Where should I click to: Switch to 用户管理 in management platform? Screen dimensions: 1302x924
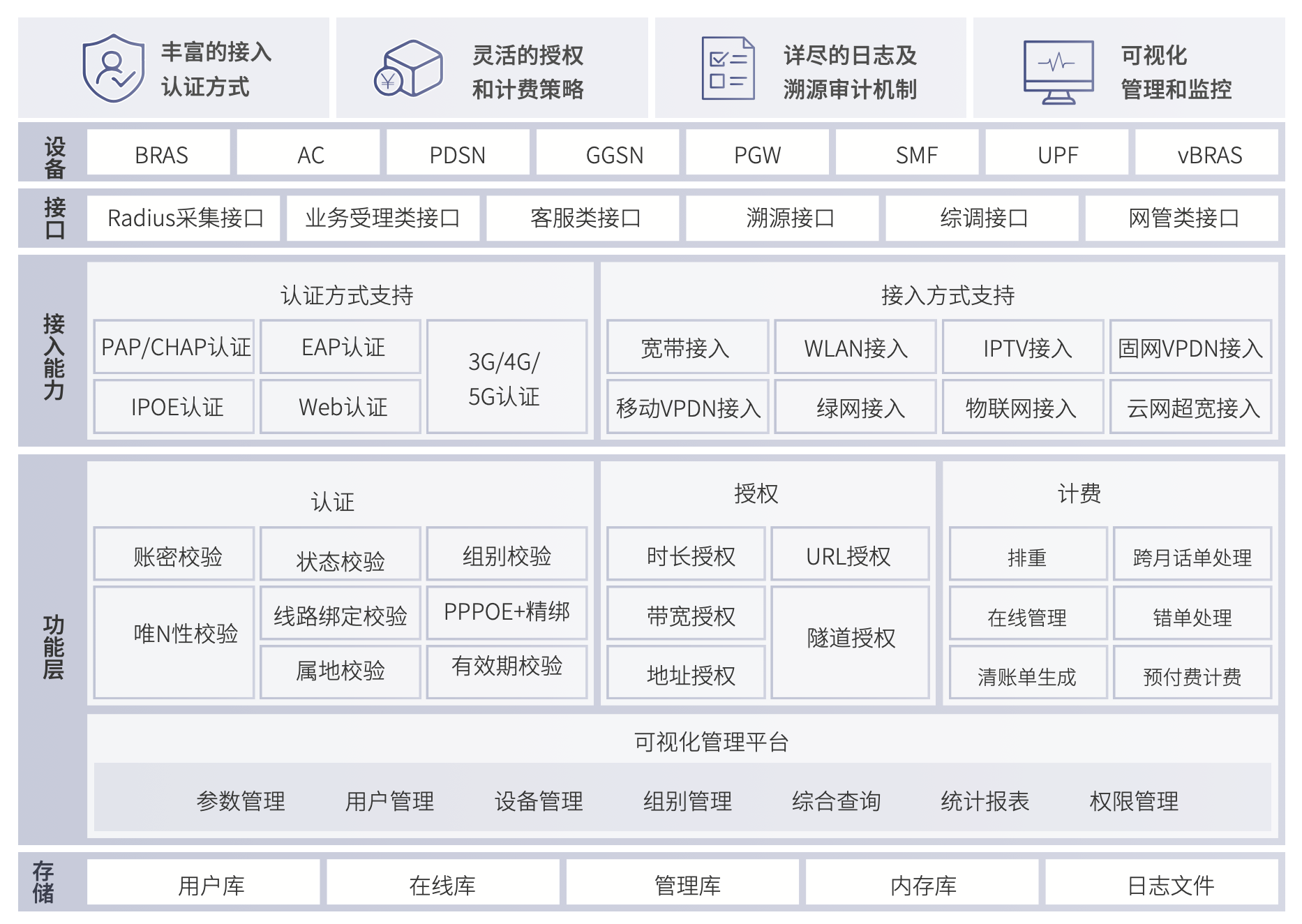(389, 800)
